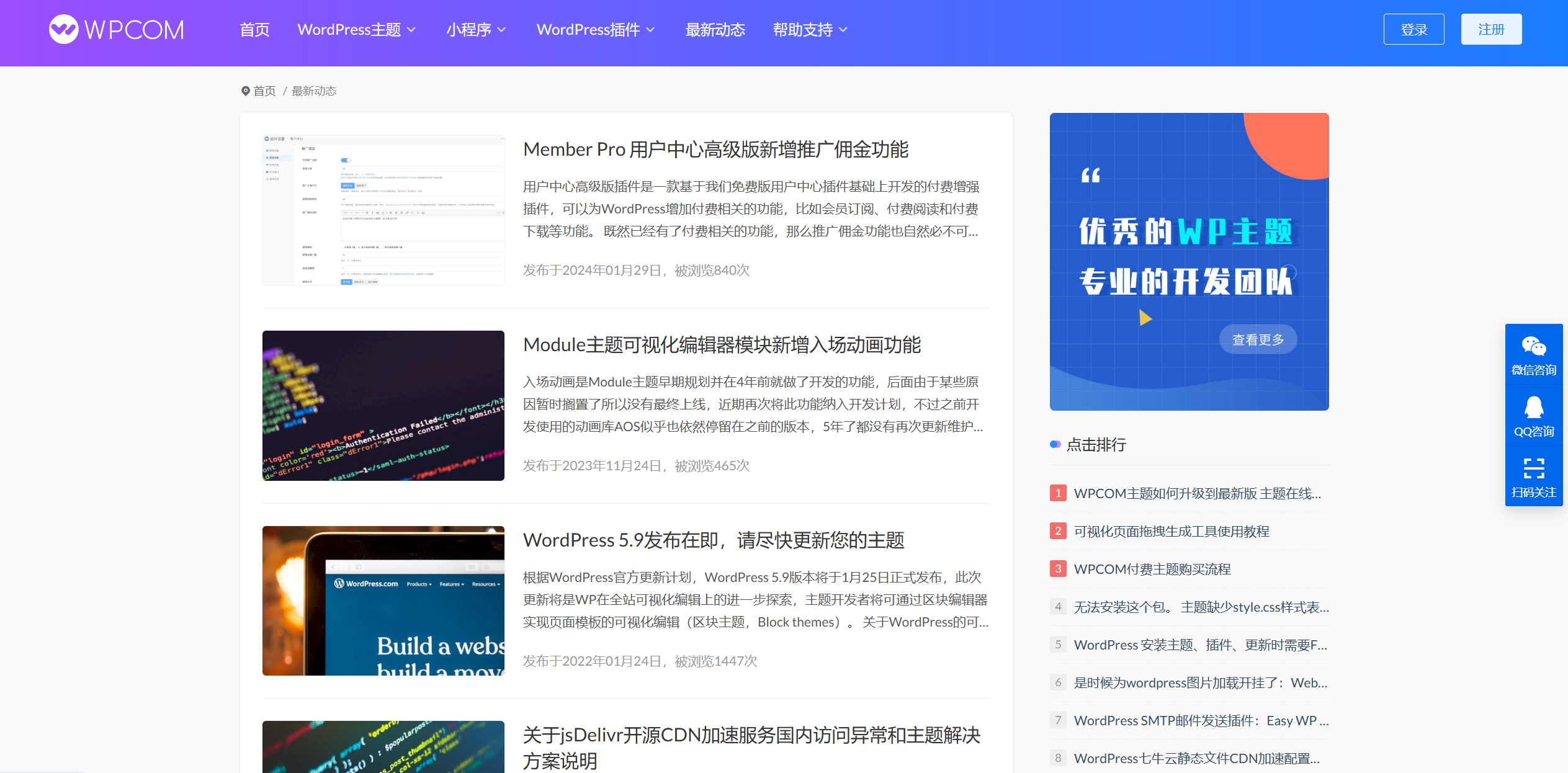Image resolution: width=1568 pixels, height=773 pixels.
Task: Click the 入场动画 article excerpt paragraph
Action: pyautogui.click(x=753, y=404)
